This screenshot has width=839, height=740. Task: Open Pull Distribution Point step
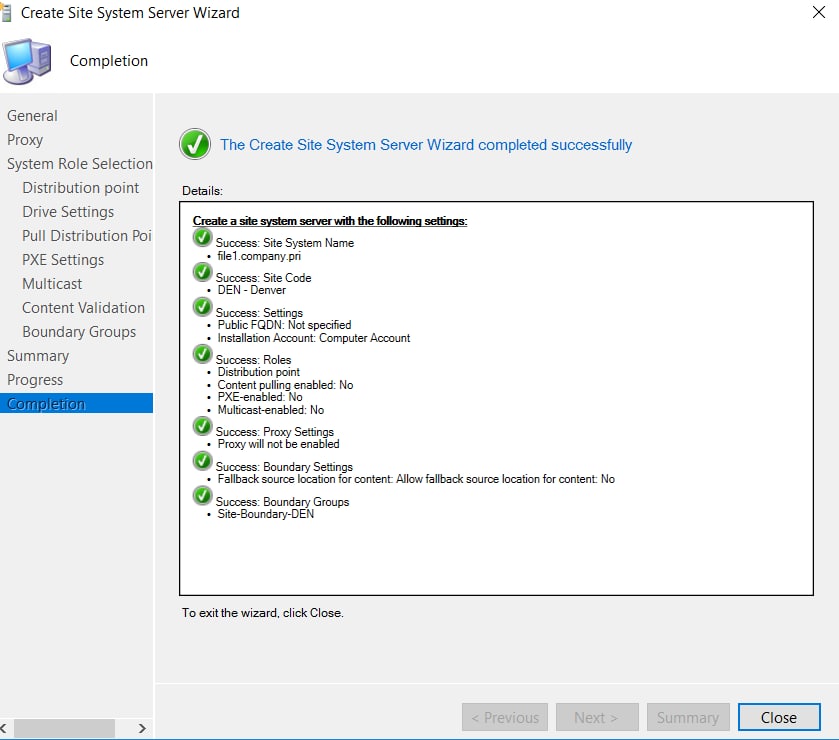coord(87,236)
